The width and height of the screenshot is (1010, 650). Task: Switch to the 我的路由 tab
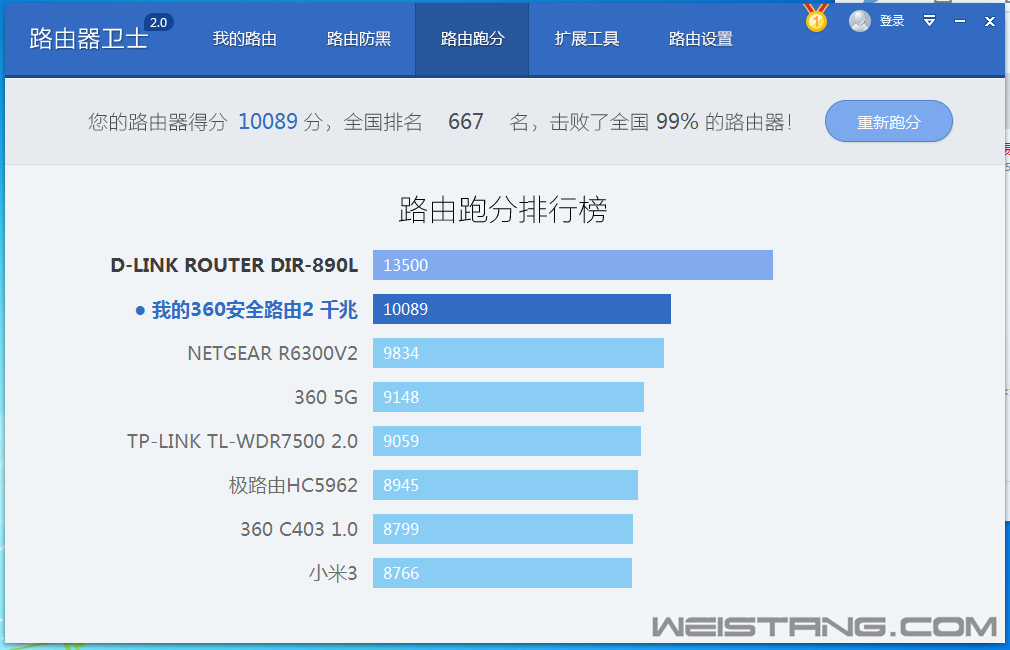pos(244,38)
